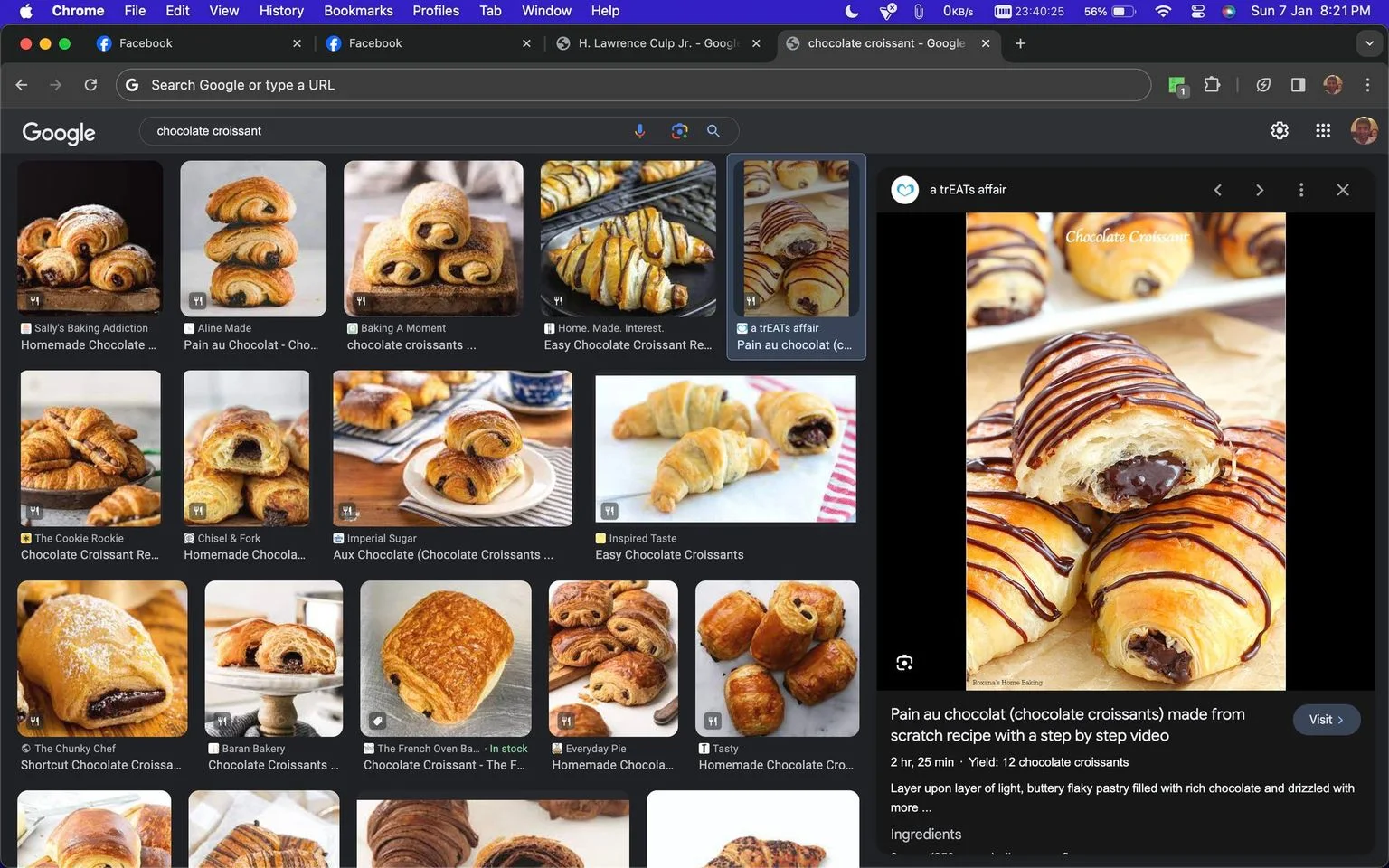Expand the recipe description with more
Image resolution: width=1389 pixels, height=868 pixels.
pyautogui.click(x=911, y=807)
